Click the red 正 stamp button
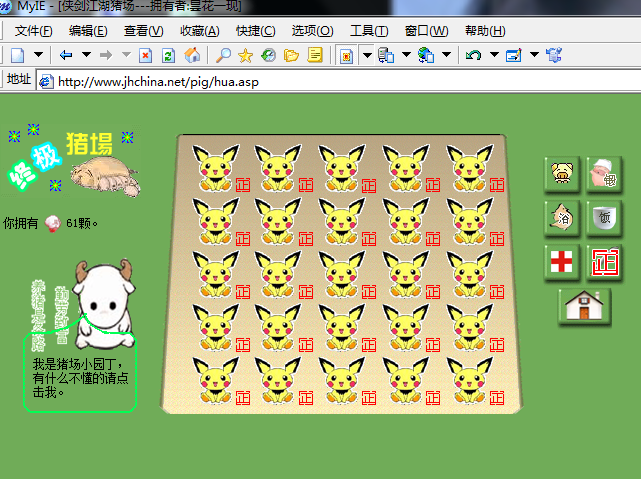The width and height of the screenshot is (641, 479). click(x=605, y=262)
